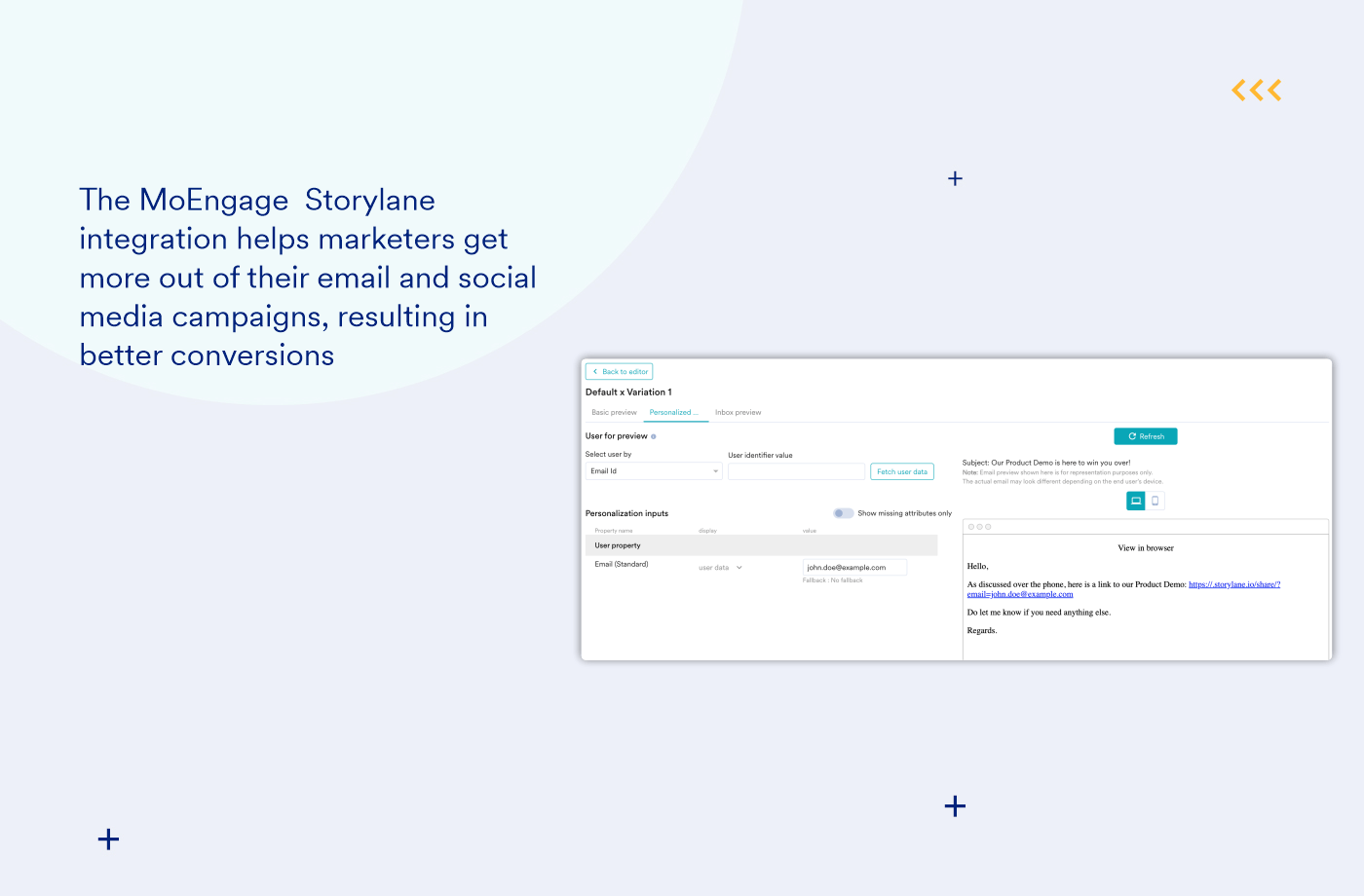1364x896 pixels.
Task: Click the Email (Standard) property name
Action: [x=622, y=564]
